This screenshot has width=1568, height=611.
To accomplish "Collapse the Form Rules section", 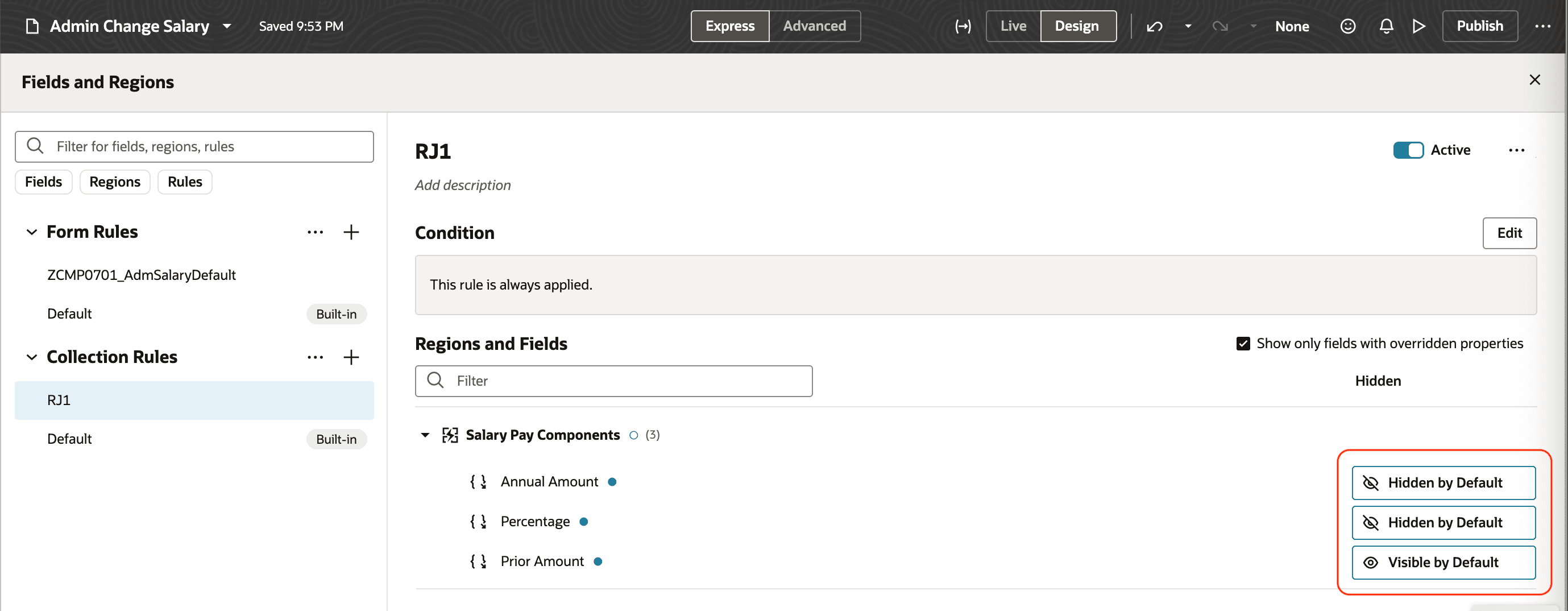I will pos(32,232).
